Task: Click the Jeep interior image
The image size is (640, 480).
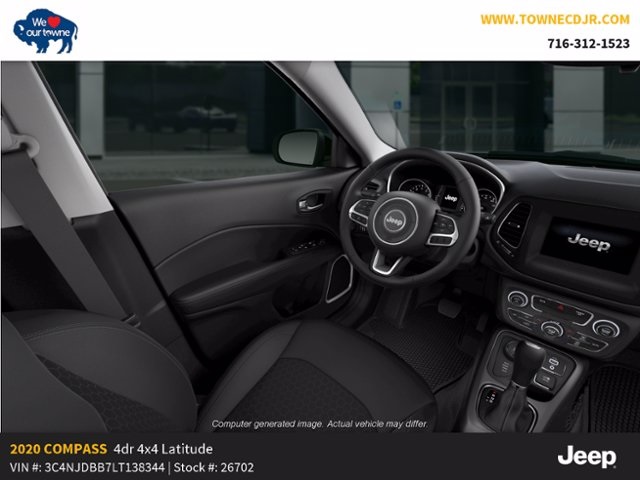Action: 320,247
